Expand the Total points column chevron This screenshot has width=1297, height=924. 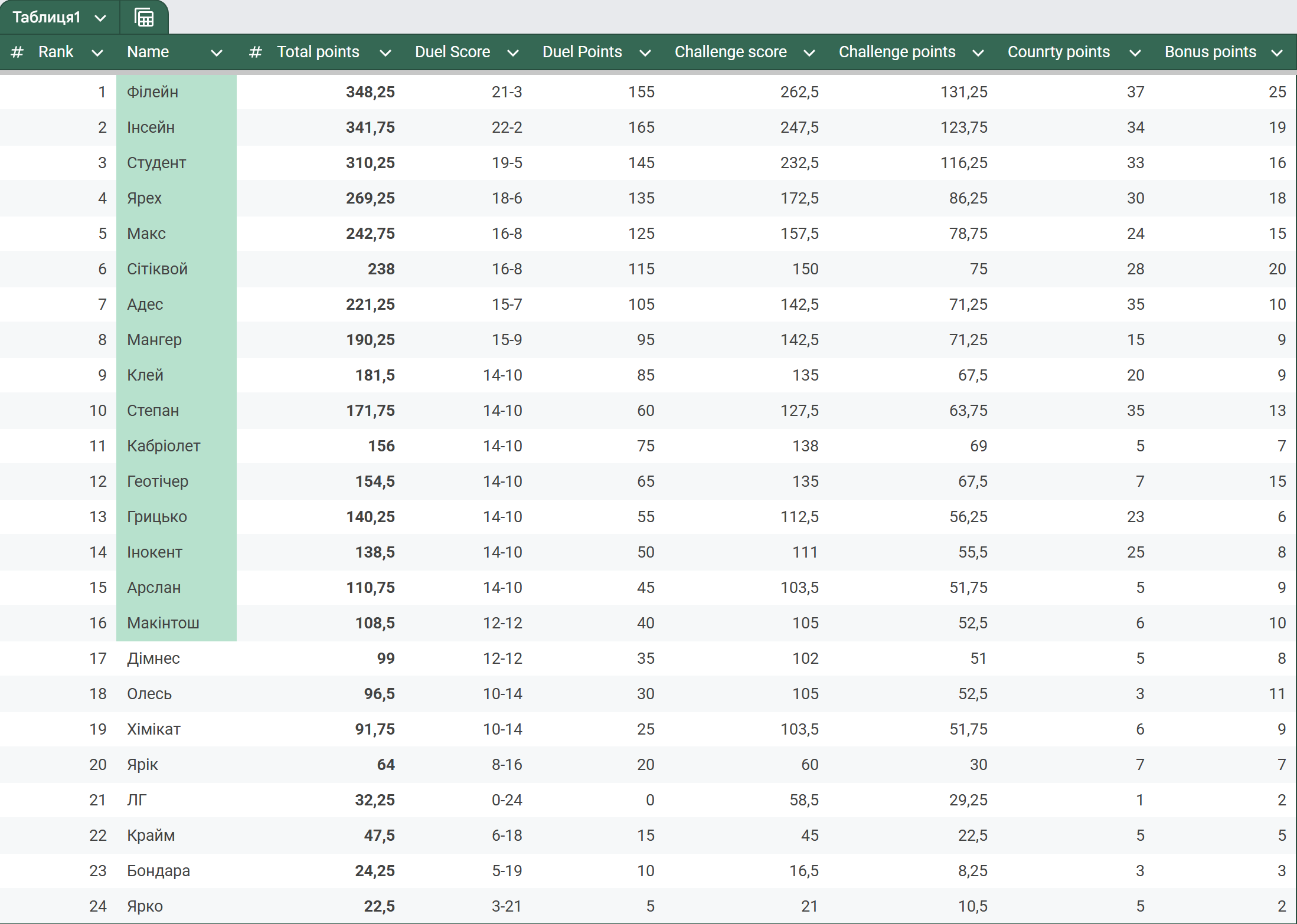click(x=385, y=53)
